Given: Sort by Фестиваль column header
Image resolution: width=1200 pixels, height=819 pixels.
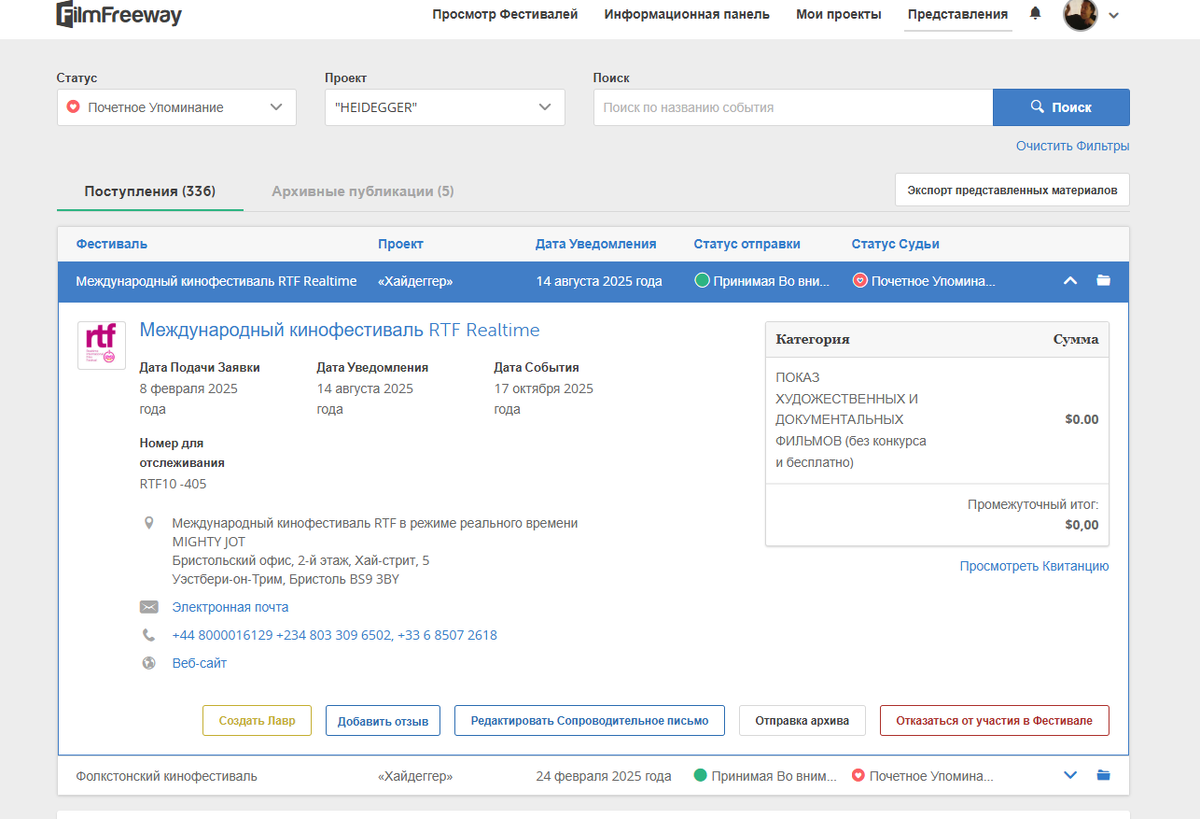Looking at the screenshot, I should (111, 244).
